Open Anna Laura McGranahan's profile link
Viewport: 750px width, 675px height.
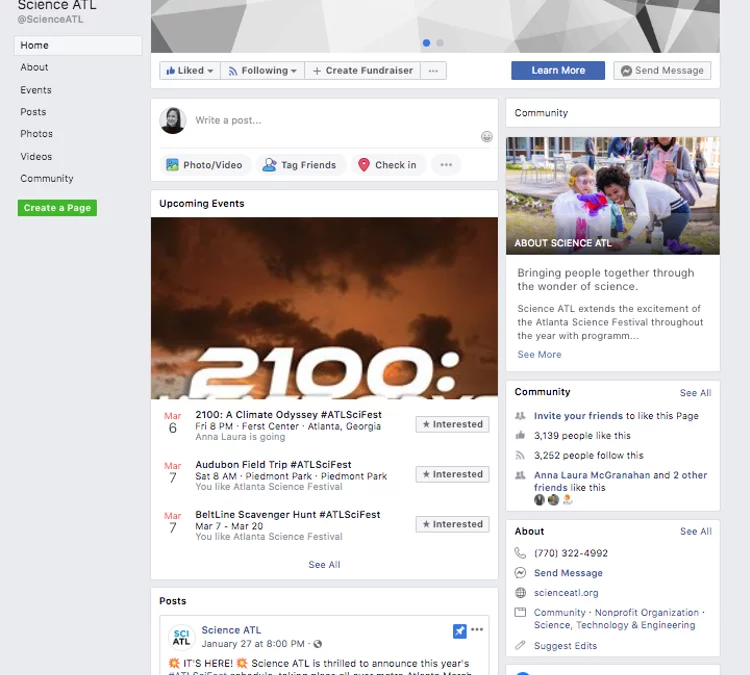[x=592, y=475]
